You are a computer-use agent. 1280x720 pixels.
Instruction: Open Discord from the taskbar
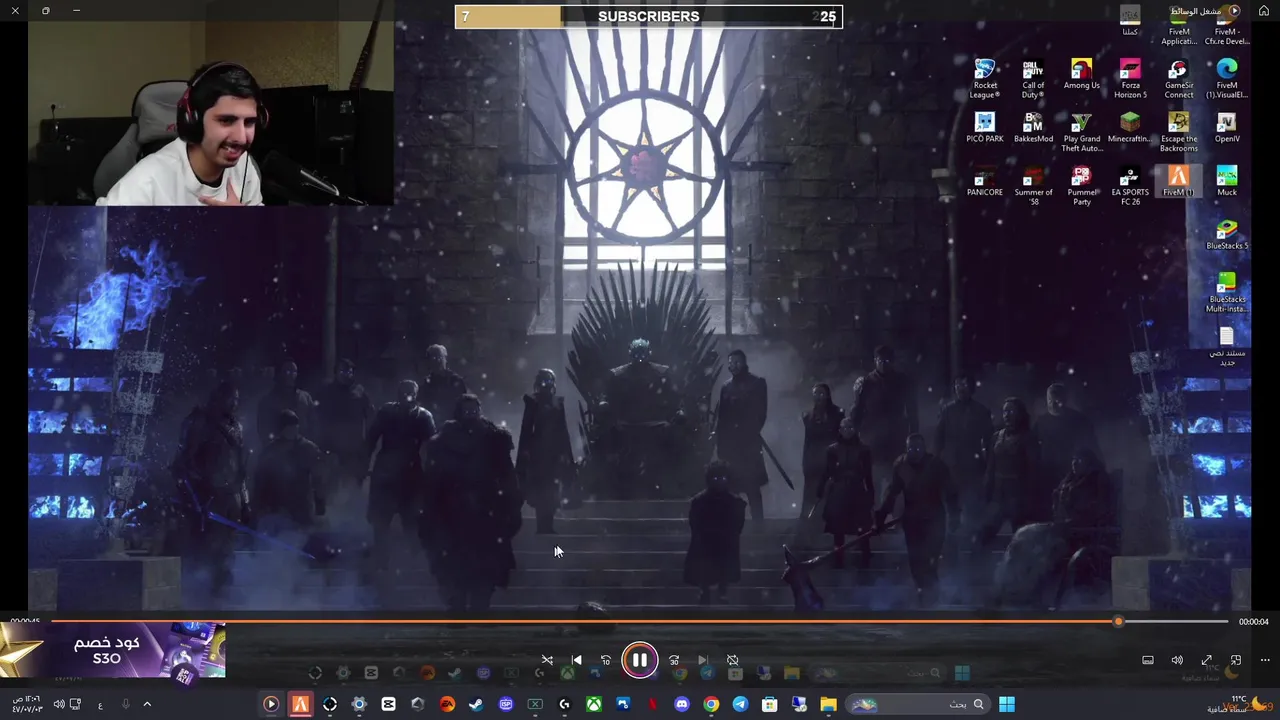pyautogui.click(x=682, y=704)
